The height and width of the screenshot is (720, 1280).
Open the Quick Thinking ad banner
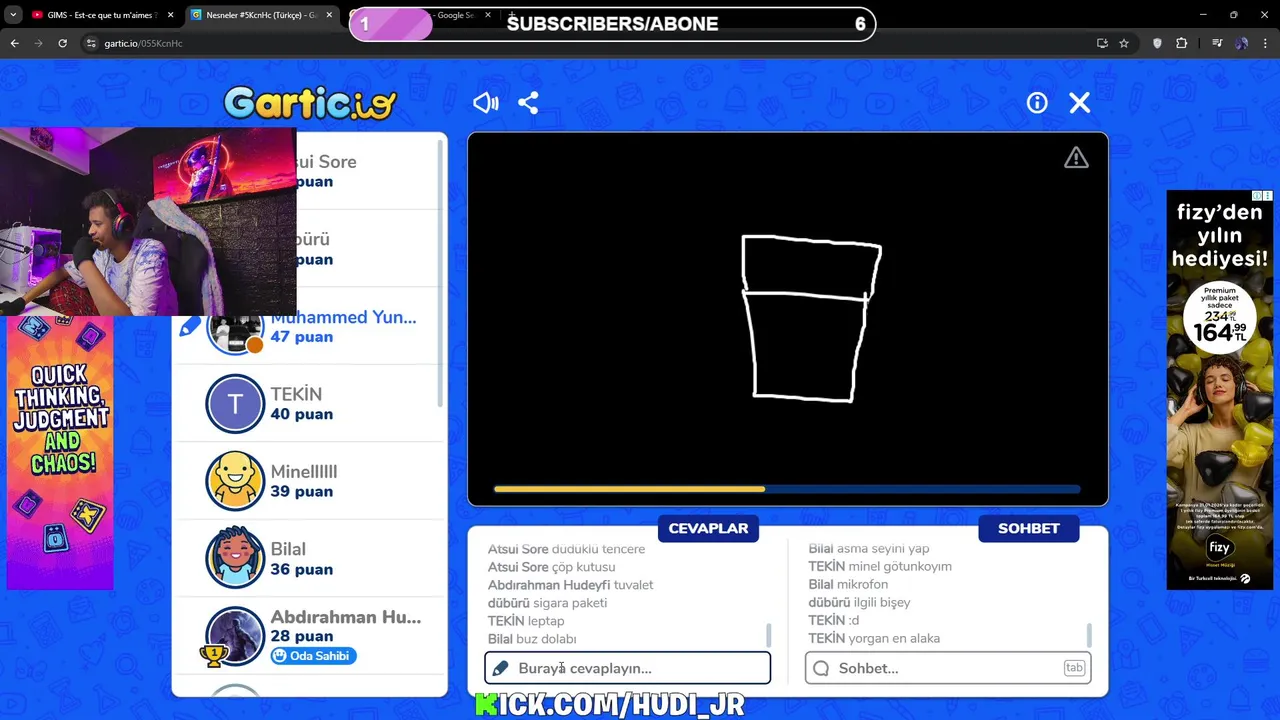coord(60,452)
